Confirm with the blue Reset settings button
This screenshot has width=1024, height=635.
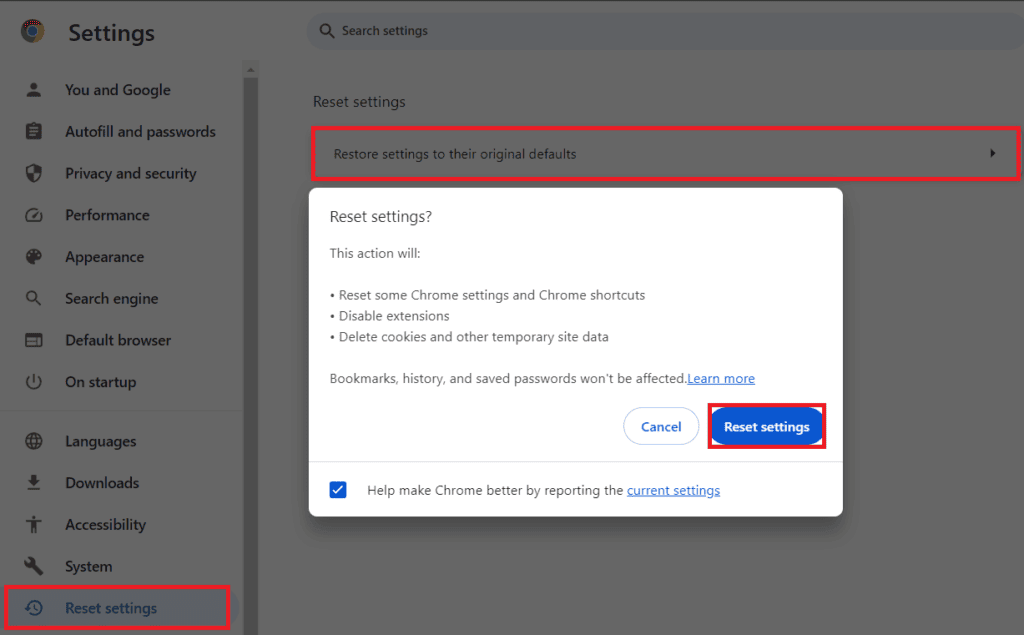(x=767, y=427)
